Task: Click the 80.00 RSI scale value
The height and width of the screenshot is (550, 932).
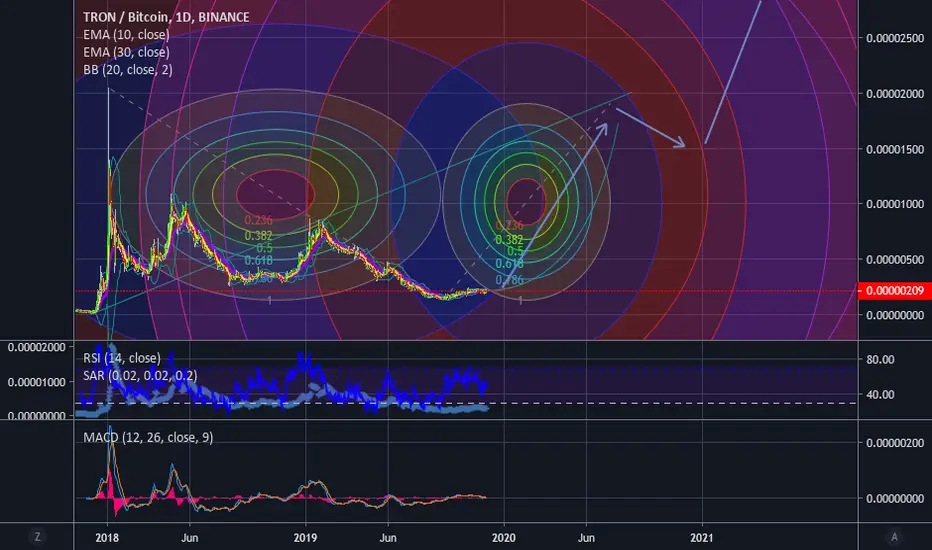Action: tap(880, 359)
